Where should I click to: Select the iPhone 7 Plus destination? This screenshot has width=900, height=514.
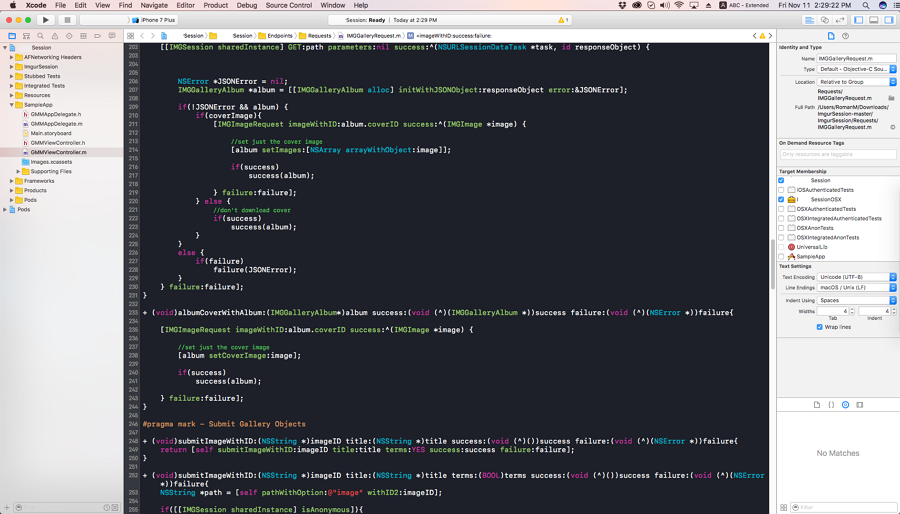[154, 20]
